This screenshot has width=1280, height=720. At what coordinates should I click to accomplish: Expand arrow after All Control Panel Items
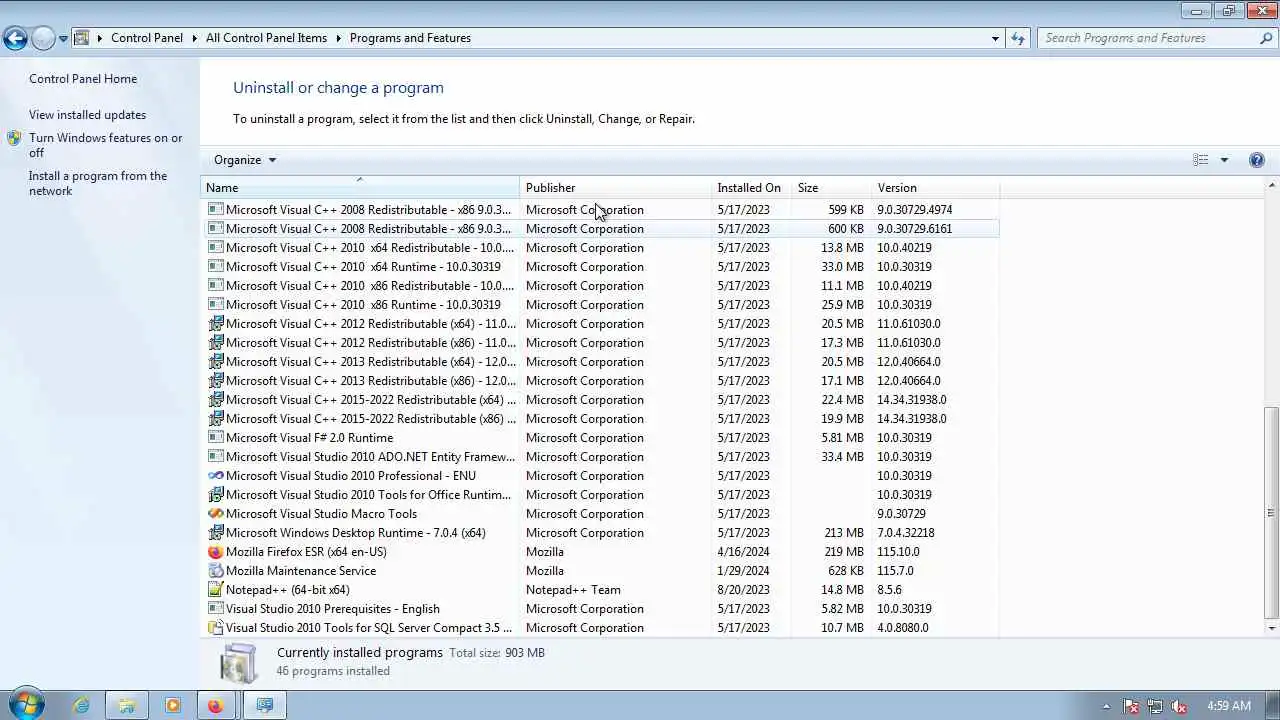point(339,38)
